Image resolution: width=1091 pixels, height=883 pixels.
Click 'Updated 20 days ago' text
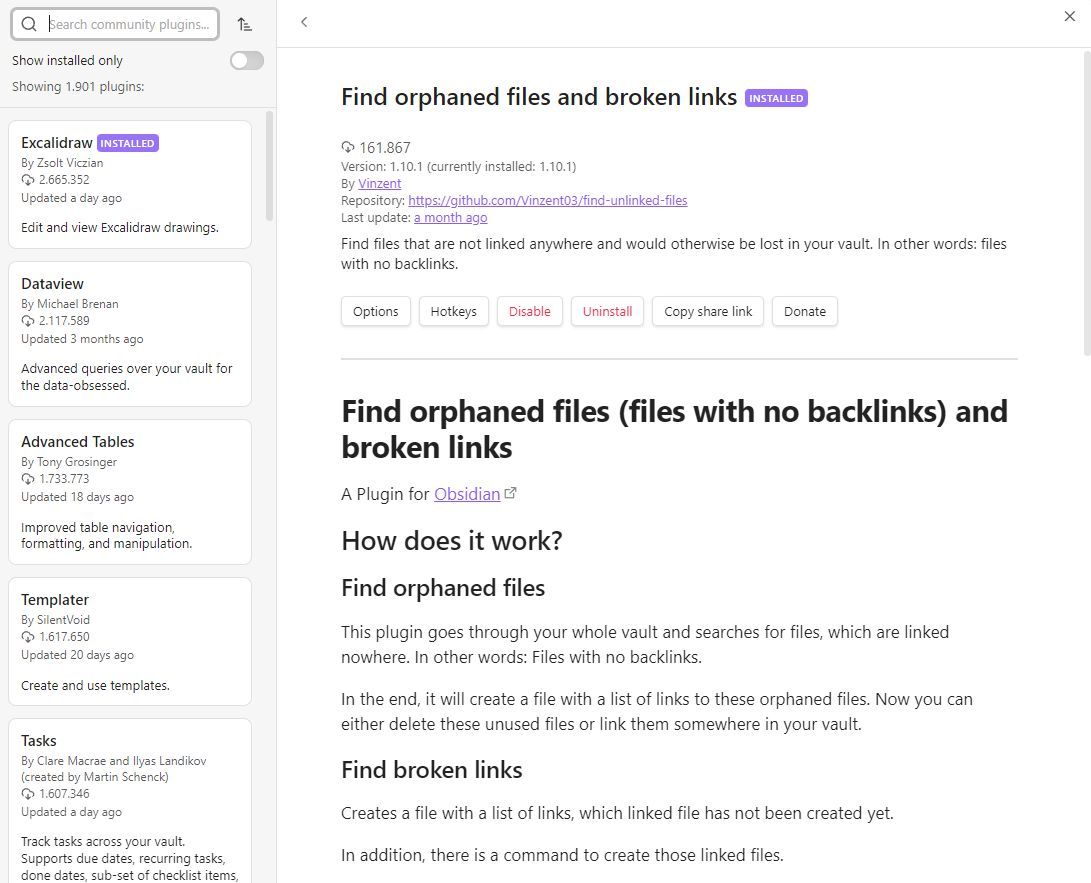tap(77, 655)
